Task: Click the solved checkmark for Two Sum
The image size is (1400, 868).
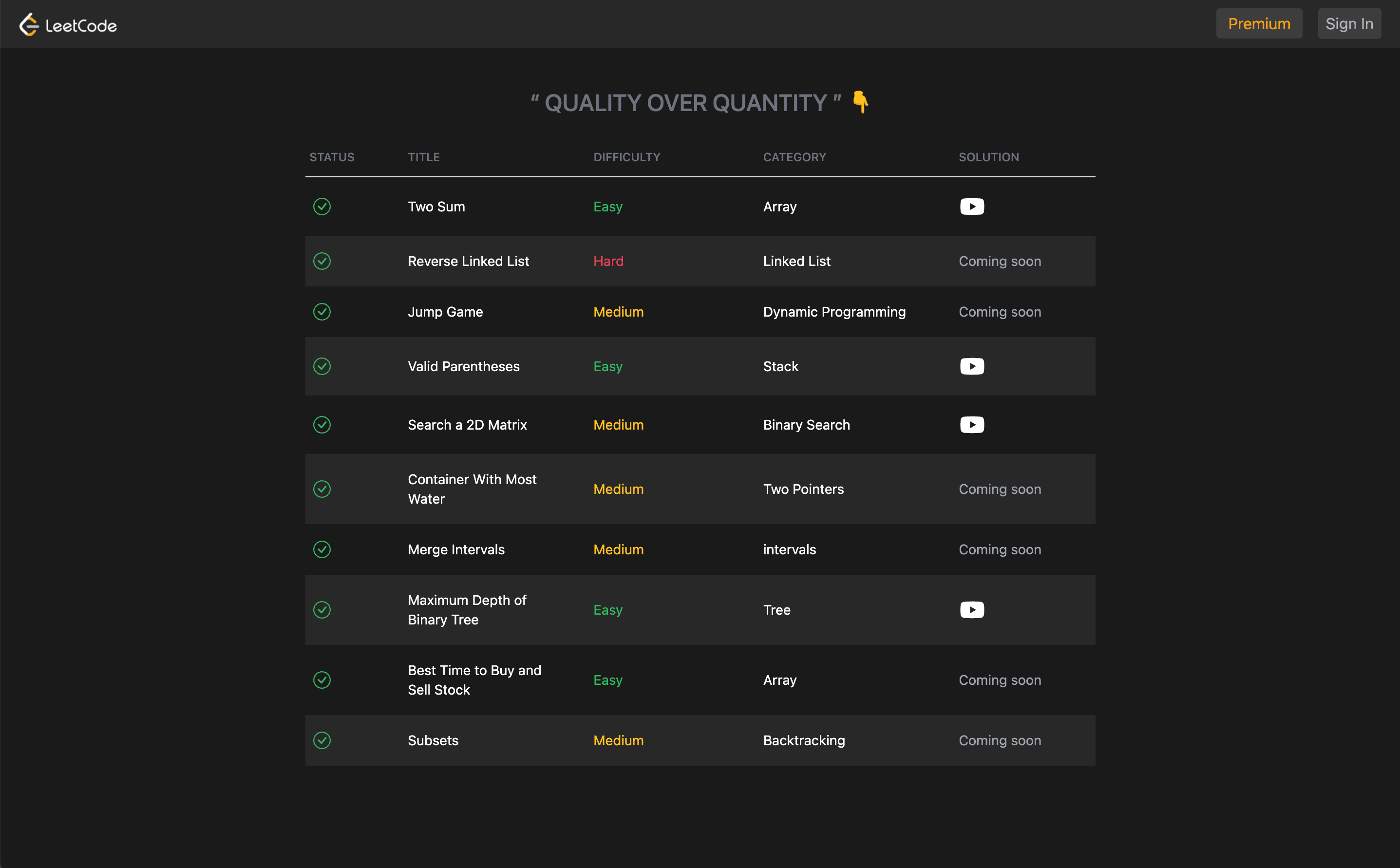Action: click(x=322, y=207)
